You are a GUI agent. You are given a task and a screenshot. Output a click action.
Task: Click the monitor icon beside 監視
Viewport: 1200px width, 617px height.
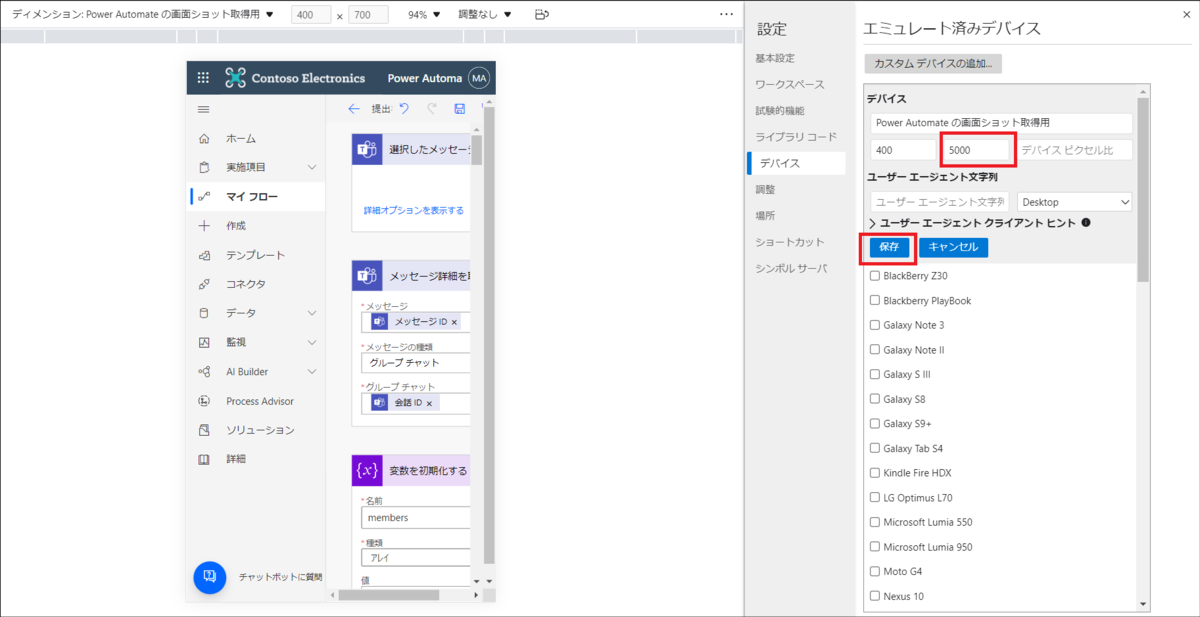pyautogui.click(x=204, y=342)
